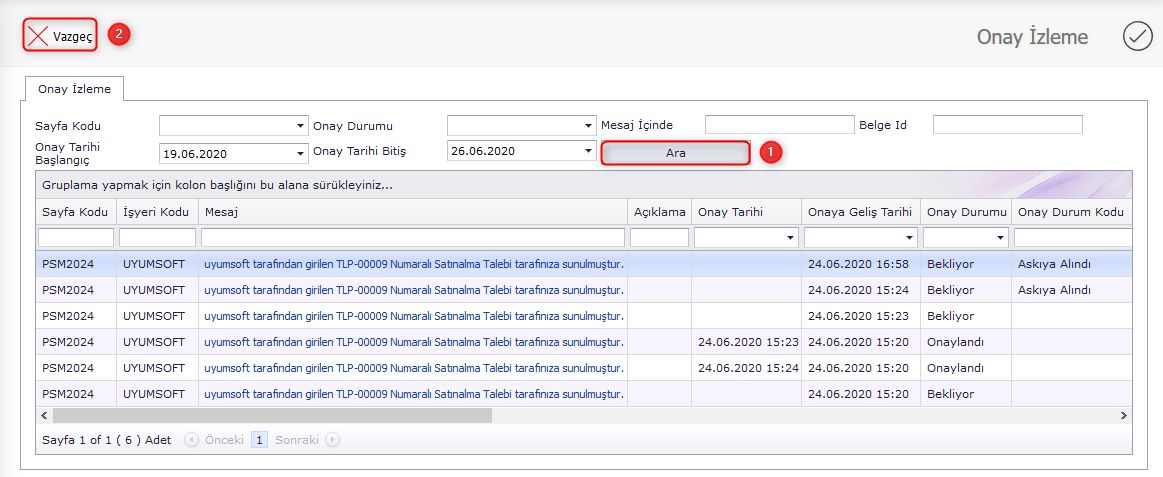This screenshot has height=477, width=1163.
Task: Open the Onay Tarihi Başlangıç date picker
Action: point(301,153)
